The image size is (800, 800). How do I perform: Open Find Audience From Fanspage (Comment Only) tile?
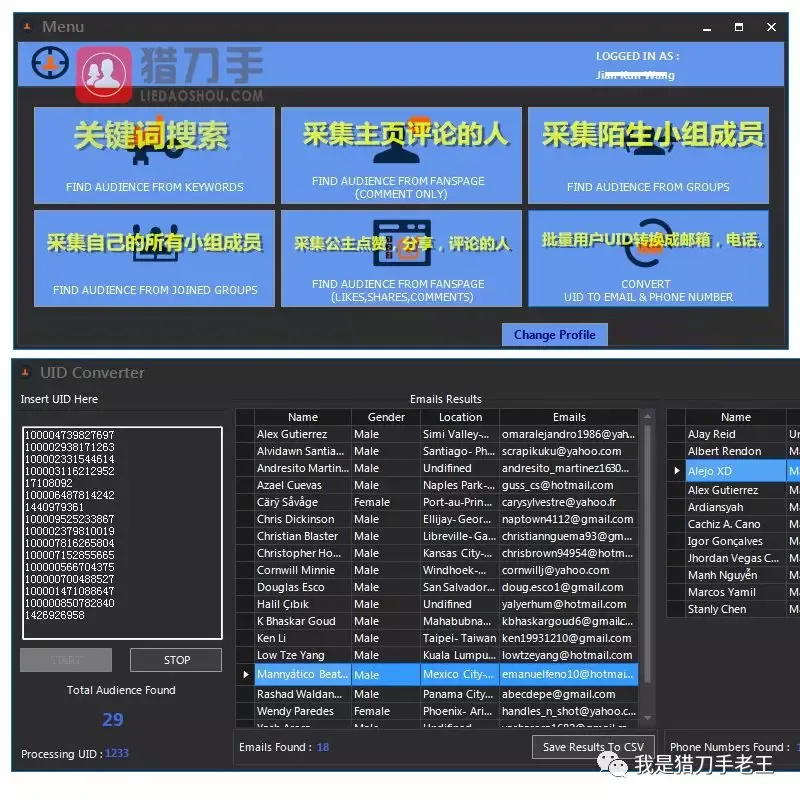click(x=401, y=155)
